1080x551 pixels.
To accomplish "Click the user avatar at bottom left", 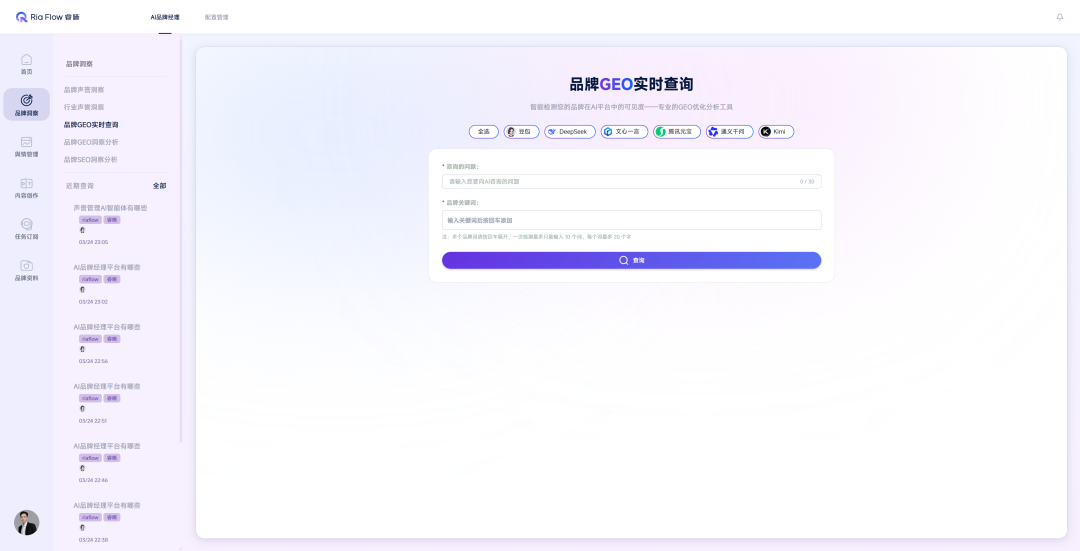I will (26, 522).
